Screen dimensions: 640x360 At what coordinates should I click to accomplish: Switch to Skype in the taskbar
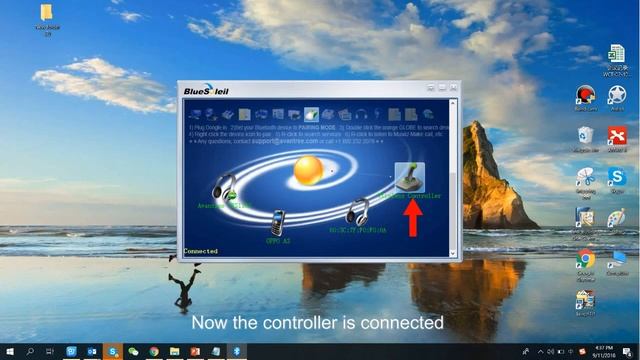tap(113, 351)
